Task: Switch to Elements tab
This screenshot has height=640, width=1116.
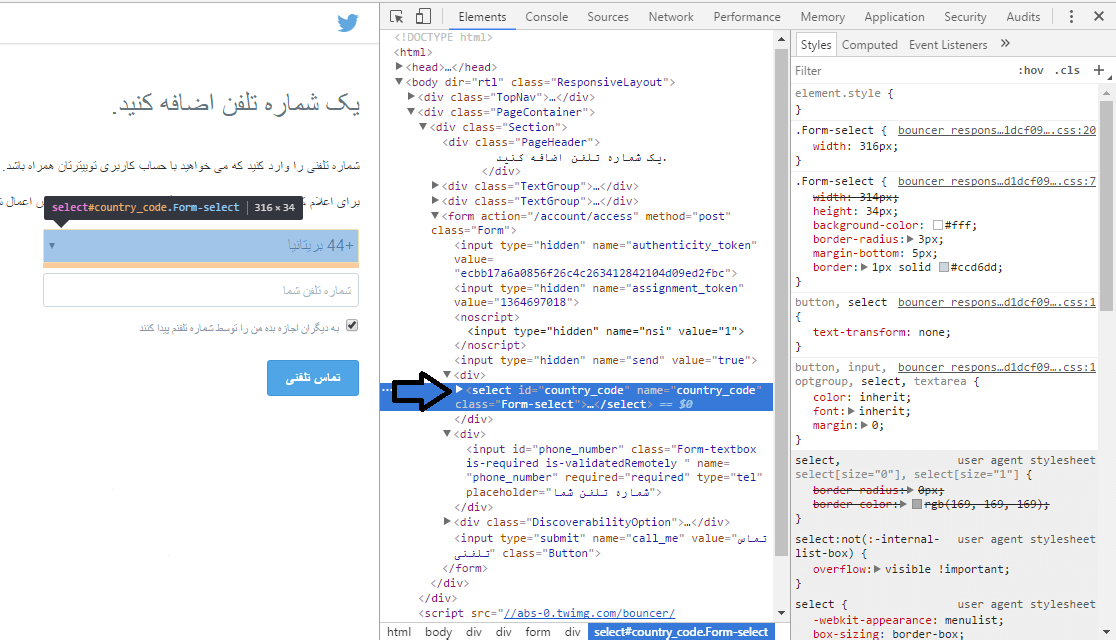Action: coord(482,16)
